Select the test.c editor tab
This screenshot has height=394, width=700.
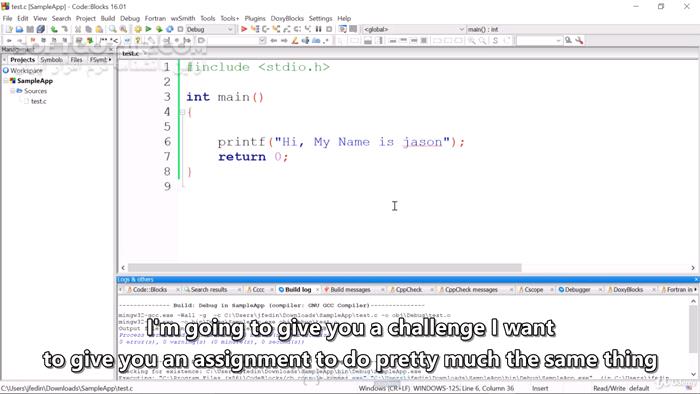(131, 54)
